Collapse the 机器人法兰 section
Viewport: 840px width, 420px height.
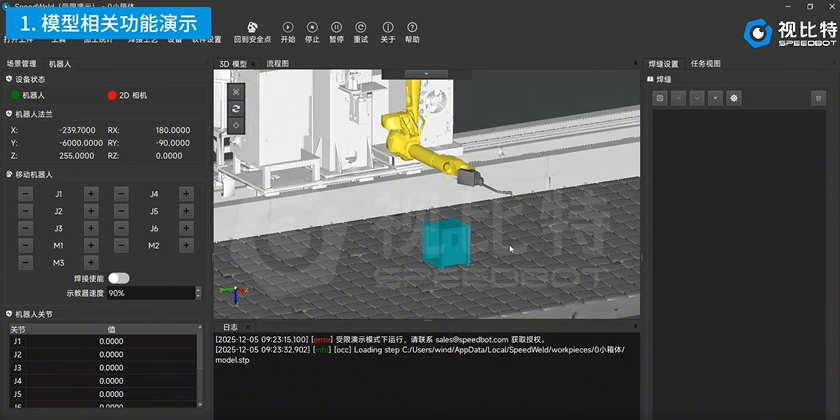tap(9, 114)
